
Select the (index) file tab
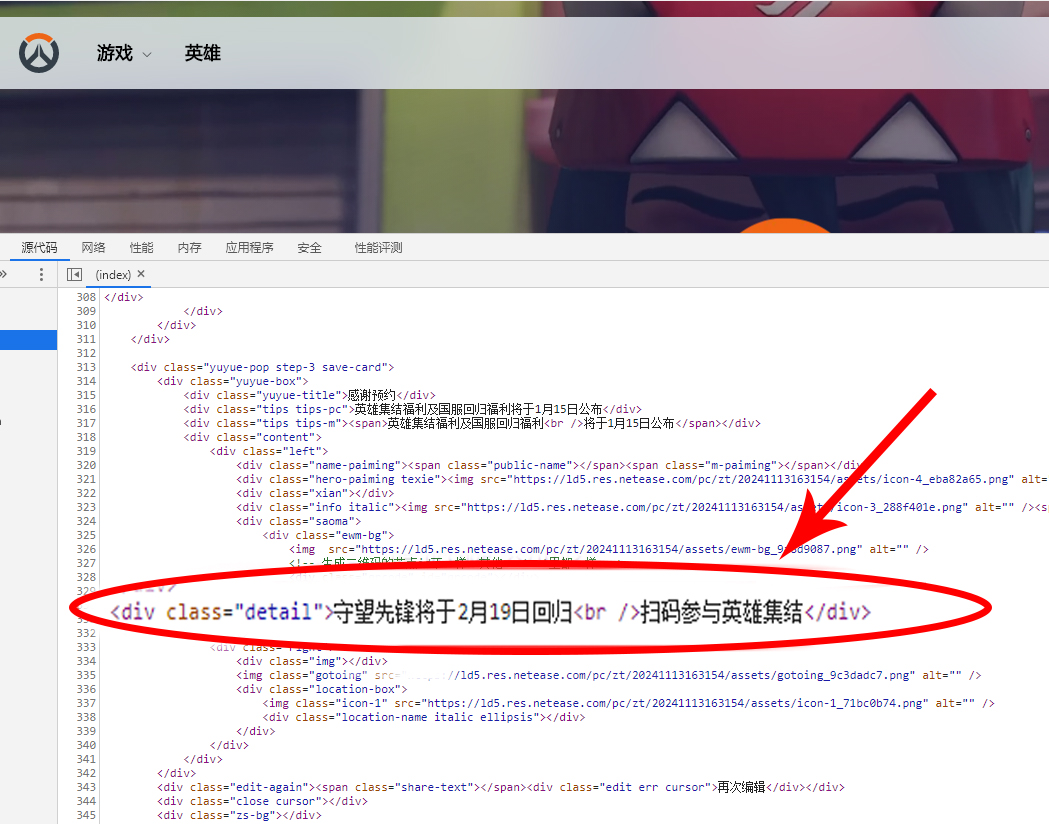113,274
